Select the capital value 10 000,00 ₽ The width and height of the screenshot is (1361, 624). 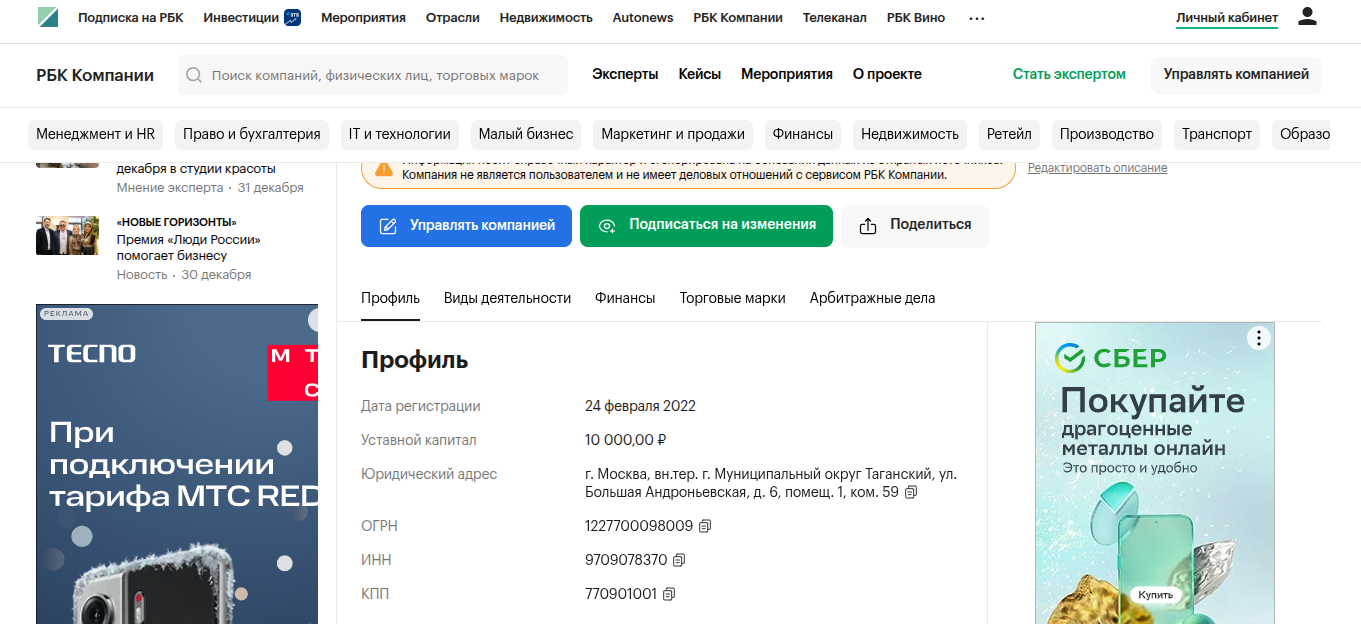point(626,440)
